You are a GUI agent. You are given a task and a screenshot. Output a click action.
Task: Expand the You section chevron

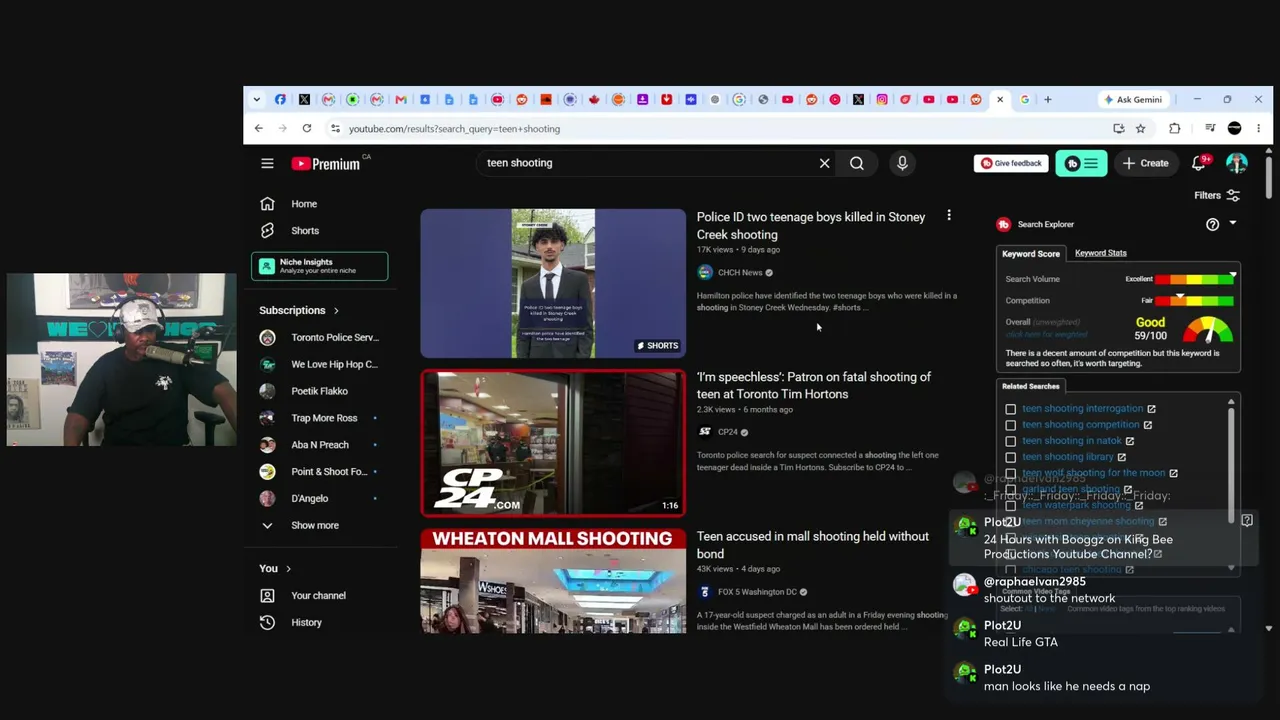pos(288,568)
